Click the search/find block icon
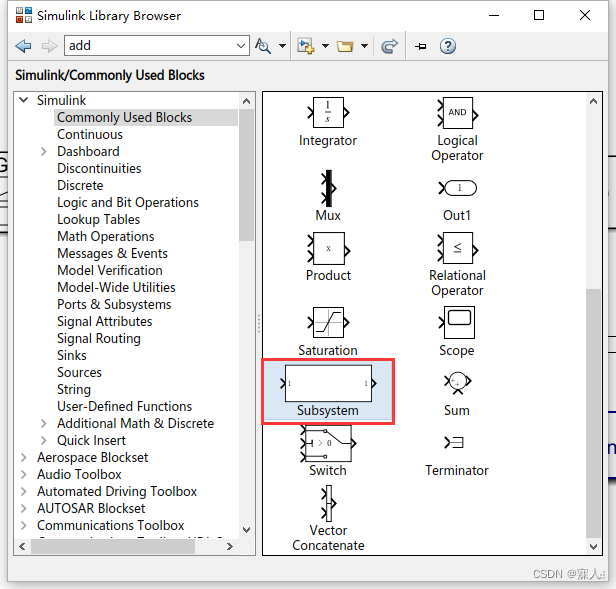Screen dimensions: 616x589 click(263, 46)
